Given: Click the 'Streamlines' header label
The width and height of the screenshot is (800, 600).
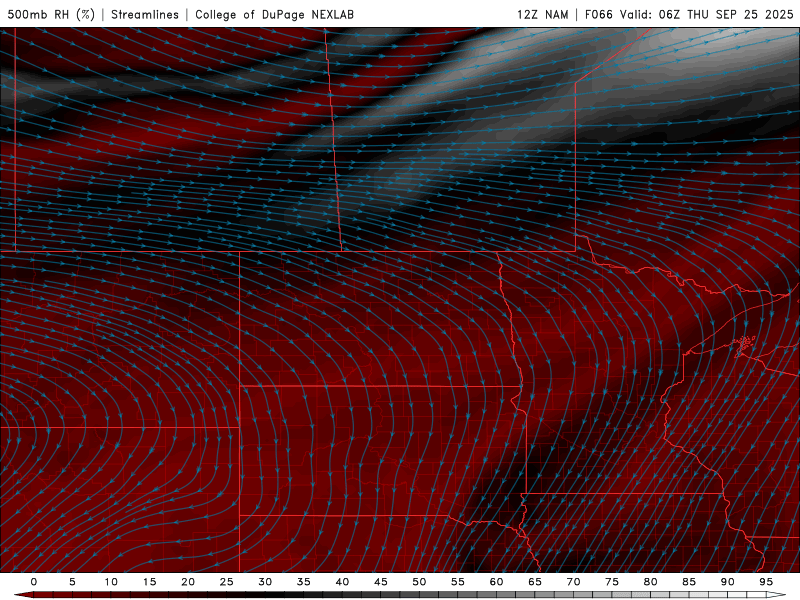Looking at the screenshot, I should tap(145, 14).
